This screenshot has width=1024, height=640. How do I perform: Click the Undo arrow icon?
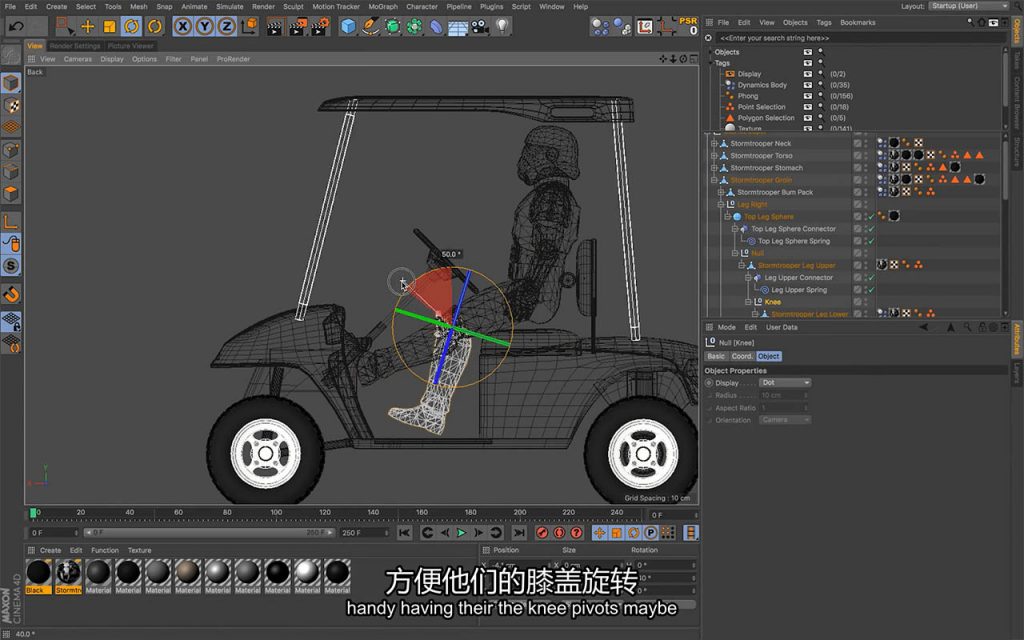tap(16, 27)
